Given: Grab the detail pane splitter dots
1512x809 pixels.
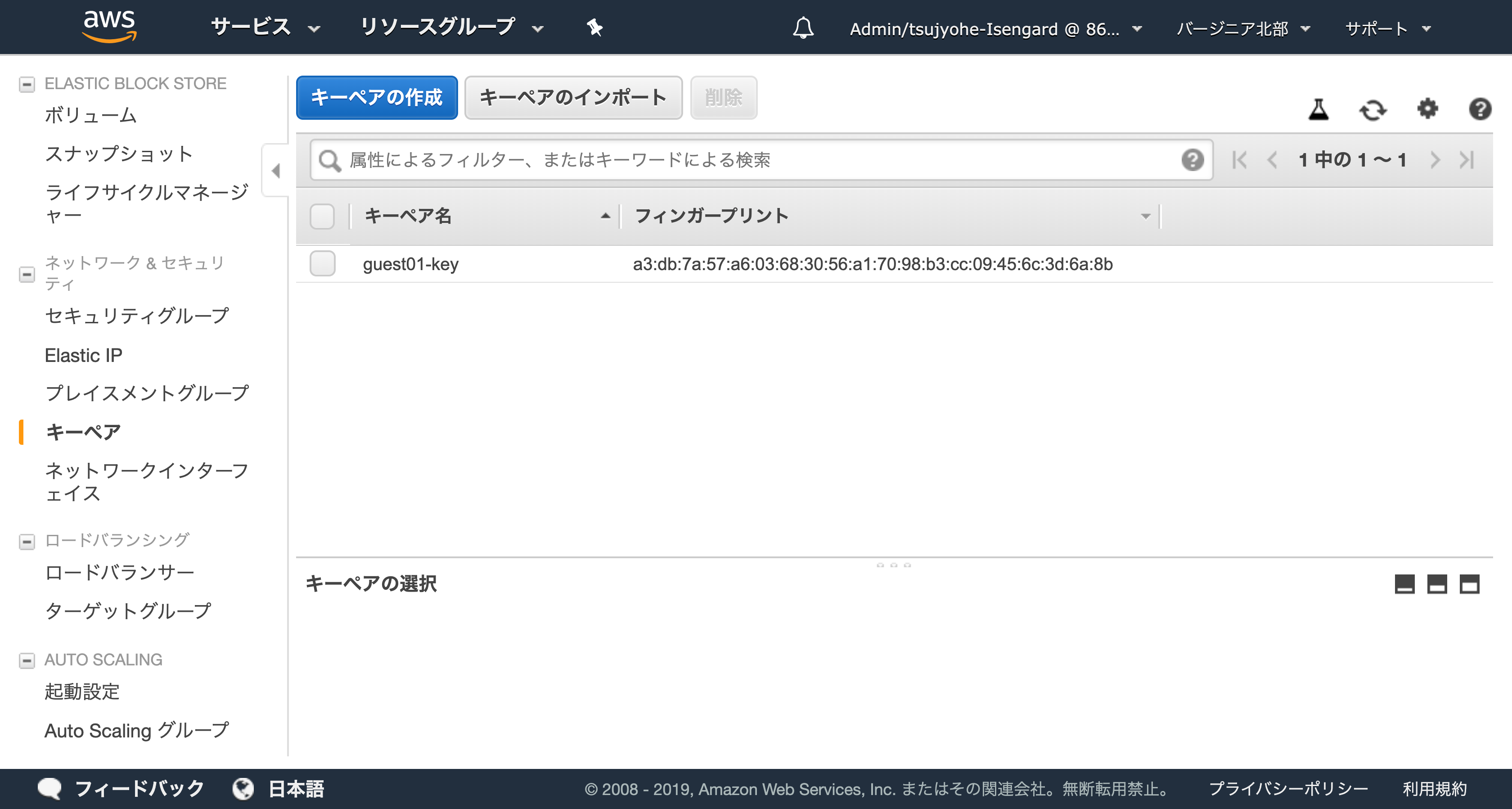Looking at the screenshot, I should click(893, 565).
